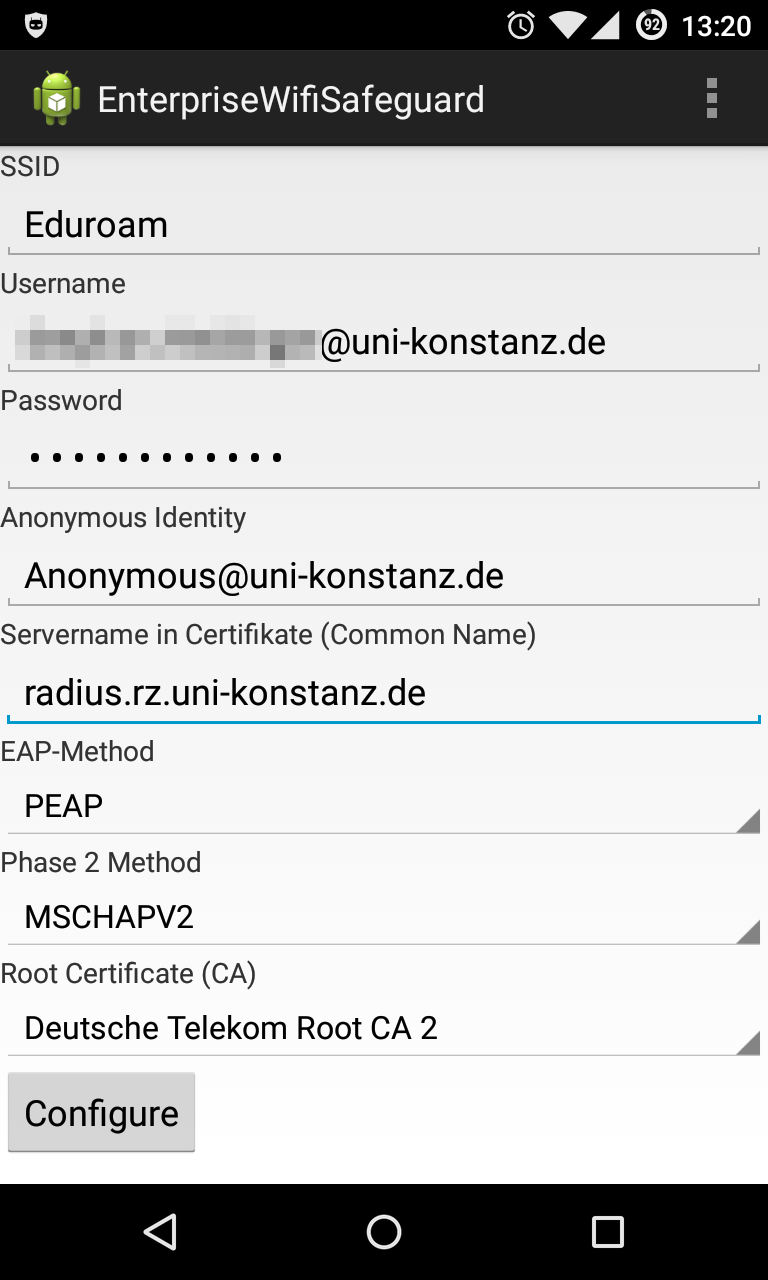Click the Username label

(63, 284)
